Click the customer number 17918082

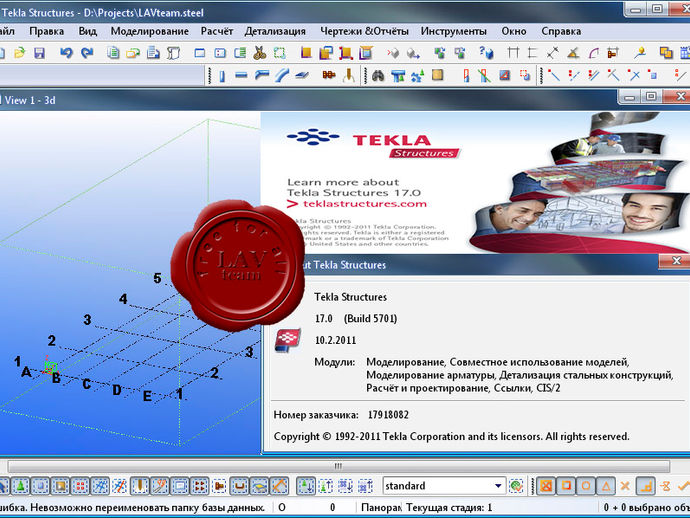click(388, 415)
